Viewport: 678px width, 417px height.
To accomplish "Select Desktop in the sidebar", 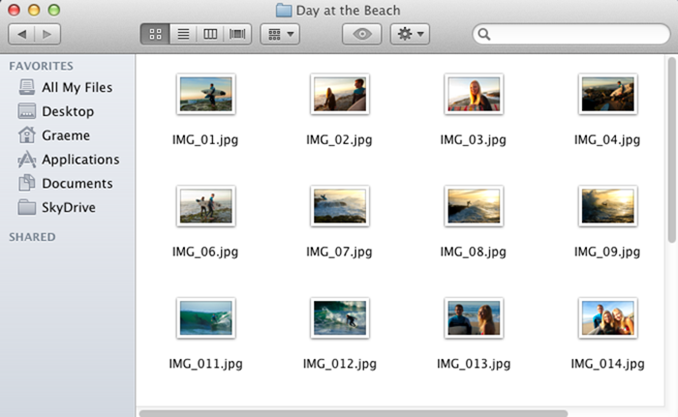I will click(x=67, y=112).
